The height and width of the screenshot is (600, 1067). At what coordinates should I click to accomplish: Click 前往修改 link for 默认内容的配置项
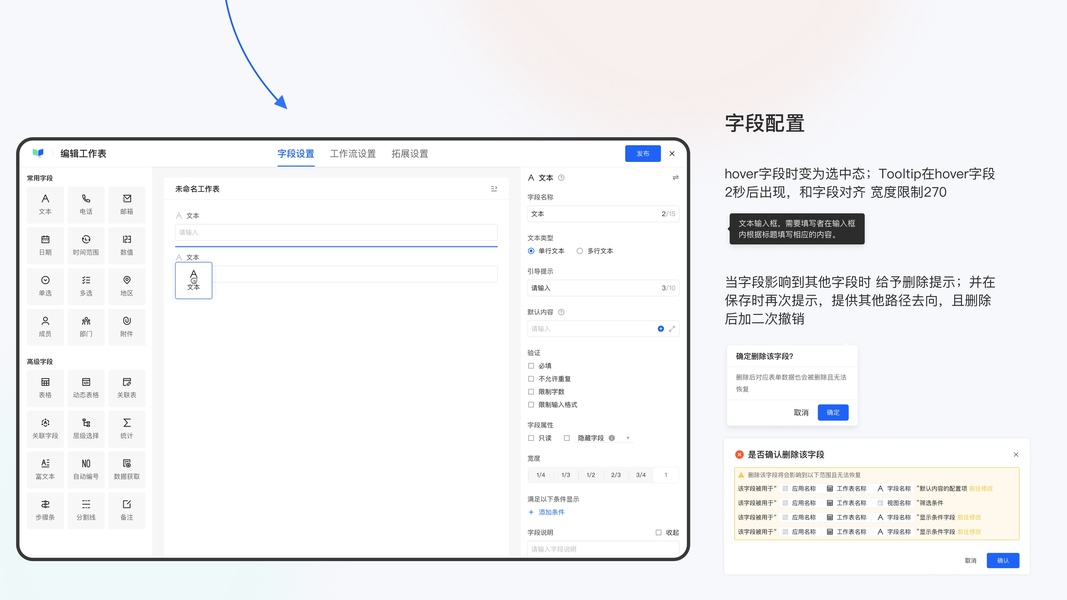981,488
